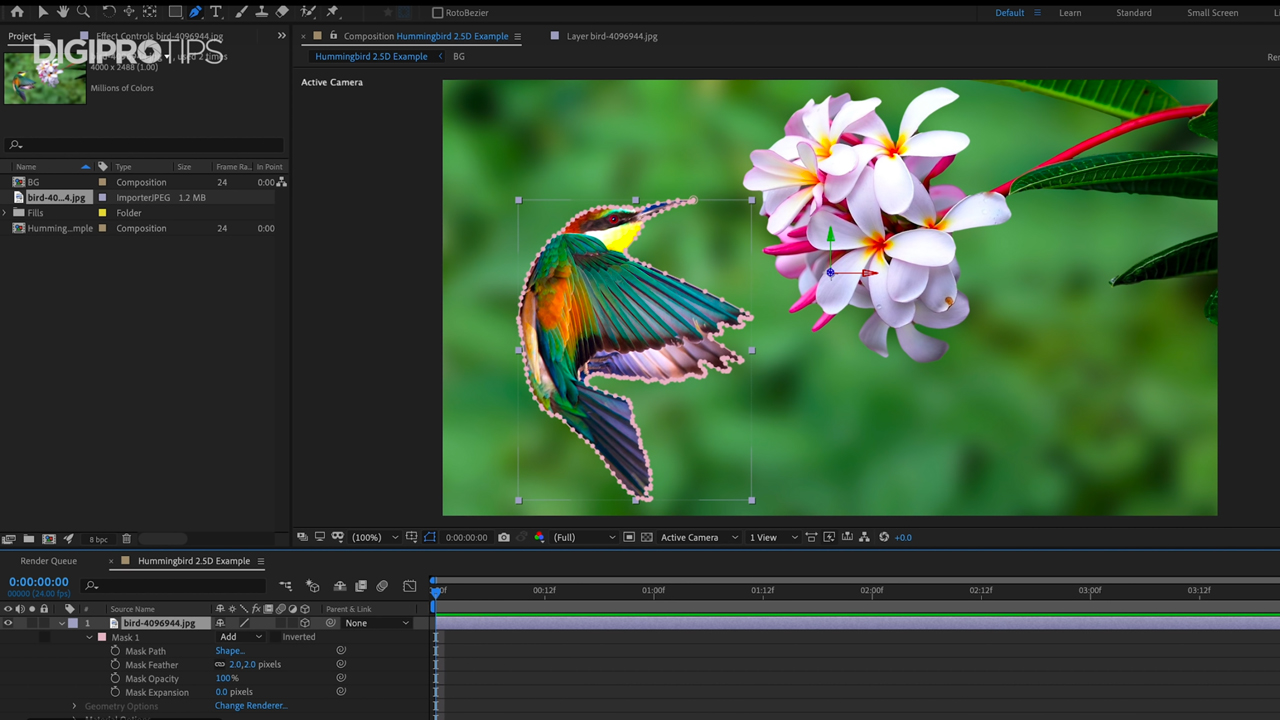Pick the Clone Stamp tool

pyautogui.click(x=263, y=12)
